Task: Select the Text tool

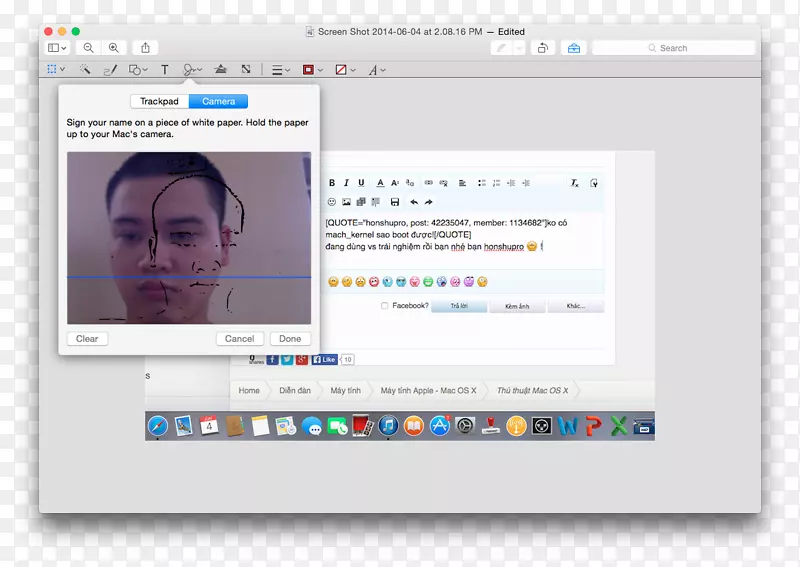Action: pyautogui.click(x=165, y=70)
